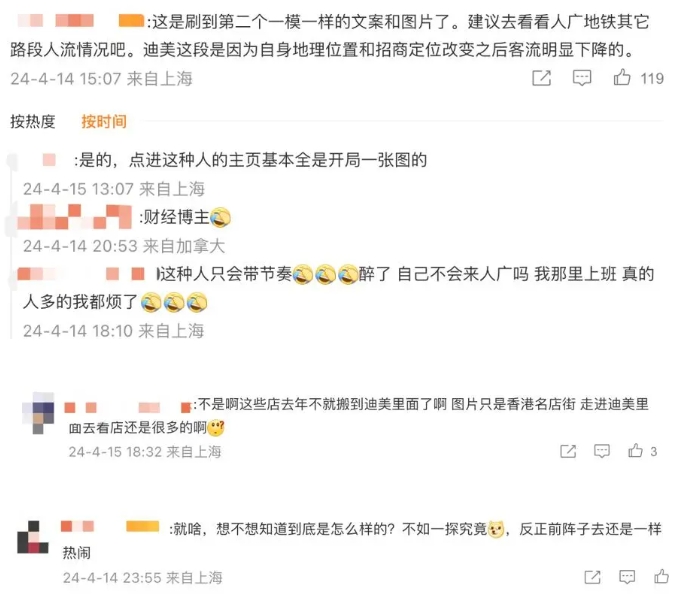Like the top comment with 119 likes
This screenshot has height=603, width=679.
pyautogui.click(x=622, y=77)
